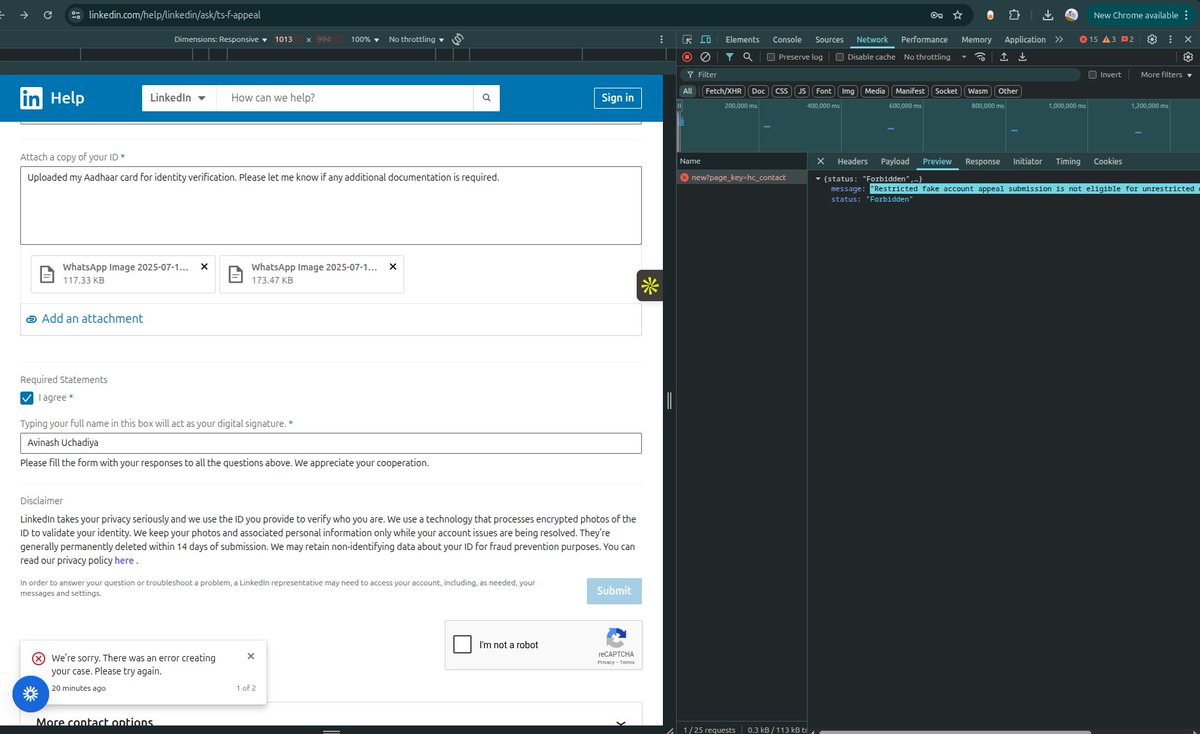Uncheck the I agree checkbox
Viewport: 1200px width, 734px height.
(x=27, y=398)
